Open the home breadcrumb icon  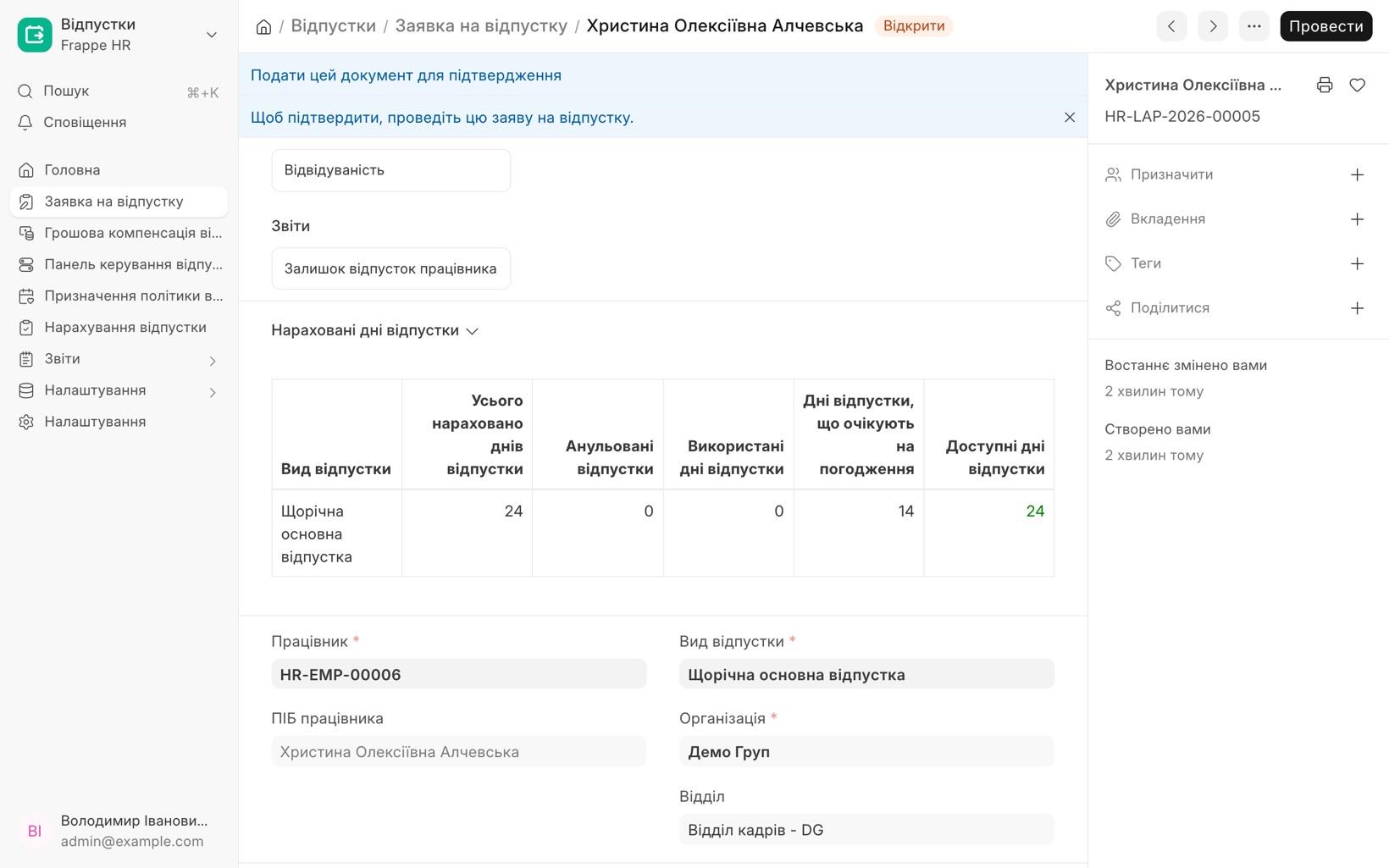point(263,26)
